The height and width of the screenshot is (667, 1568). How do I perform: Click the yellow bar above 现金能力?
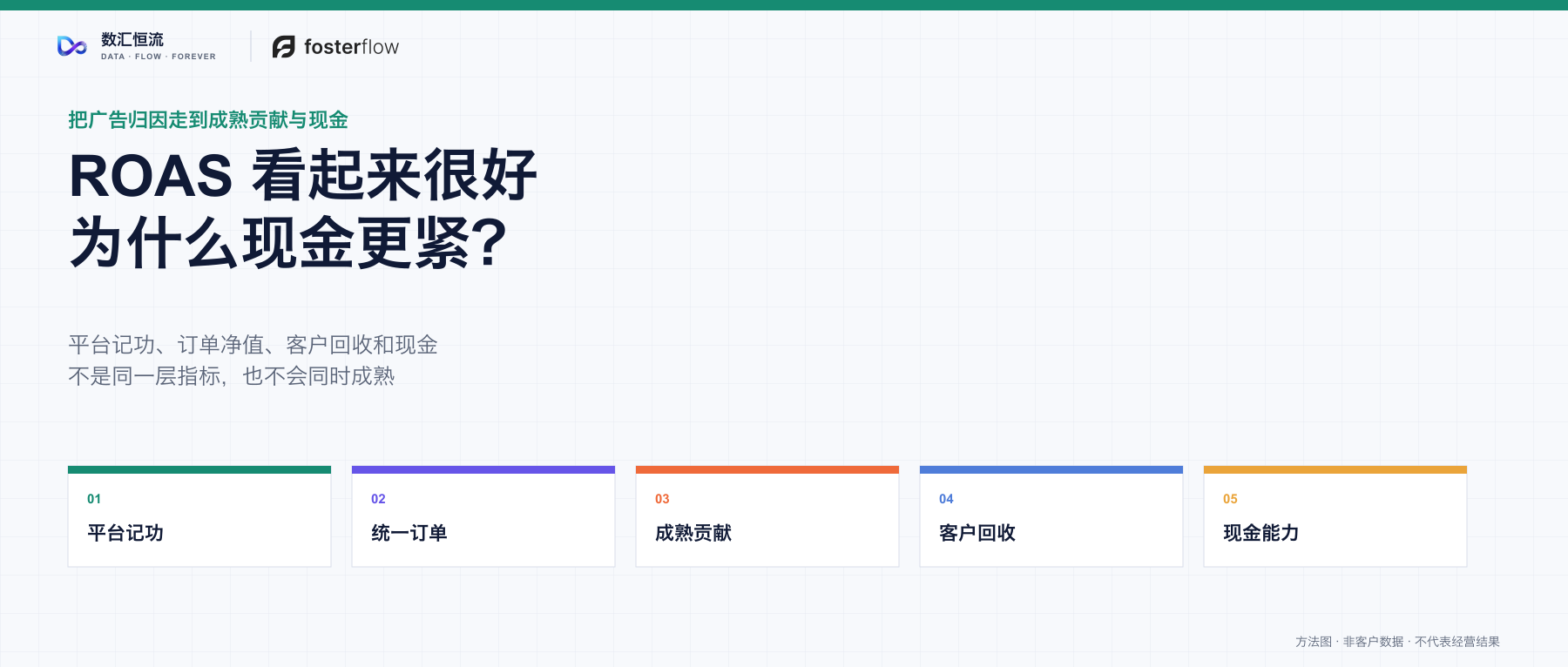coord(1335,469)
